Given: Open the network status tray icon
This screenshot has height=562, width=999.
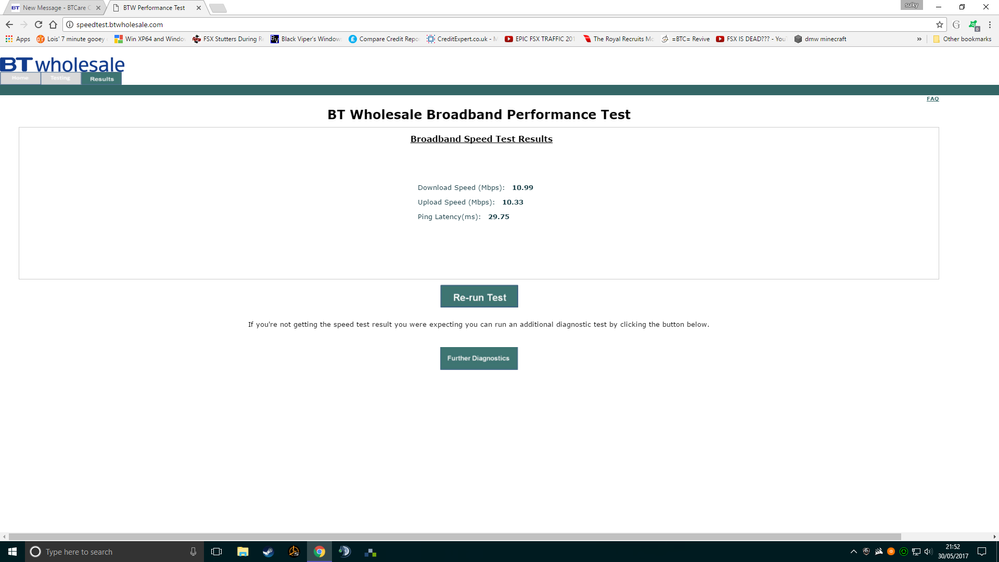Looking at the screenshot, I should click(916, 552).
